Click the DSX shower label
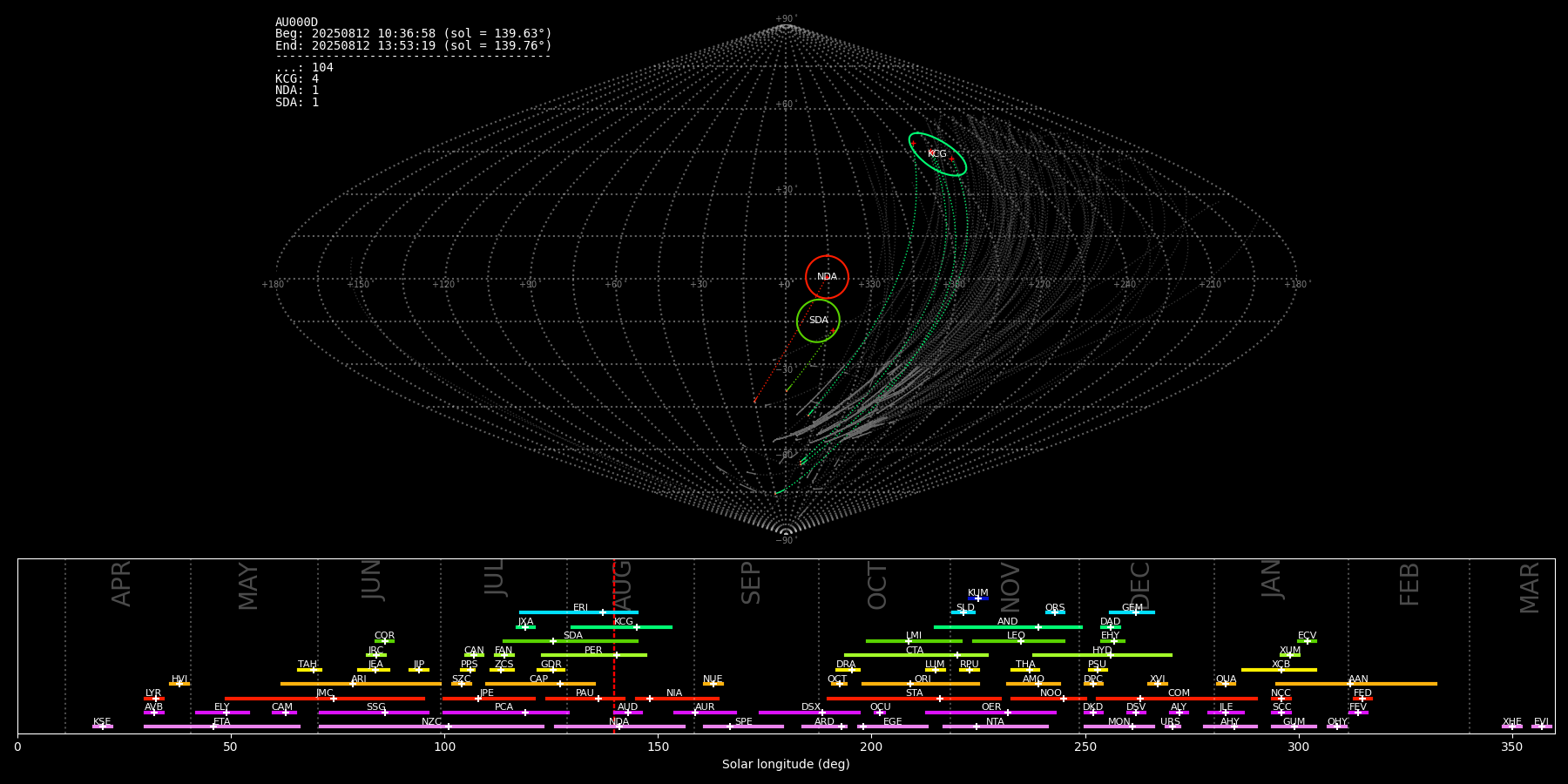 coord(811,707)
